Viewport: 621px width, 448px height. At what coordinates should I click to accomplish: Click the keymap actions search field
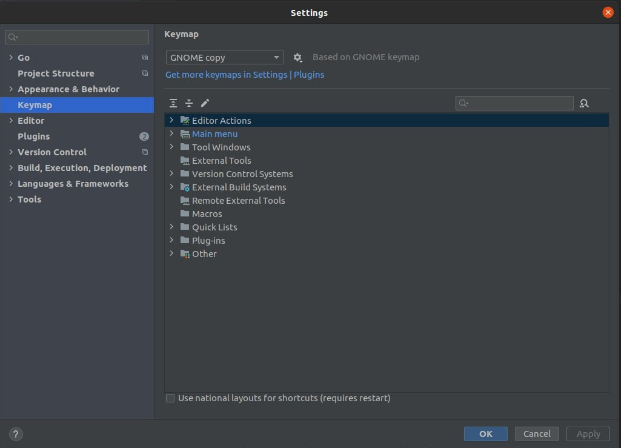[x=520, y=103]
